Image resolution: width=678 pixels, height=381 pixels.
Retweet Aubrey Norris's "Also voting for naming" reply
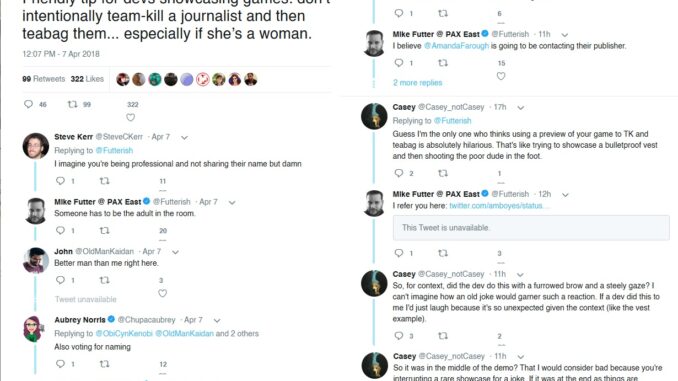(x=104, y=364)
